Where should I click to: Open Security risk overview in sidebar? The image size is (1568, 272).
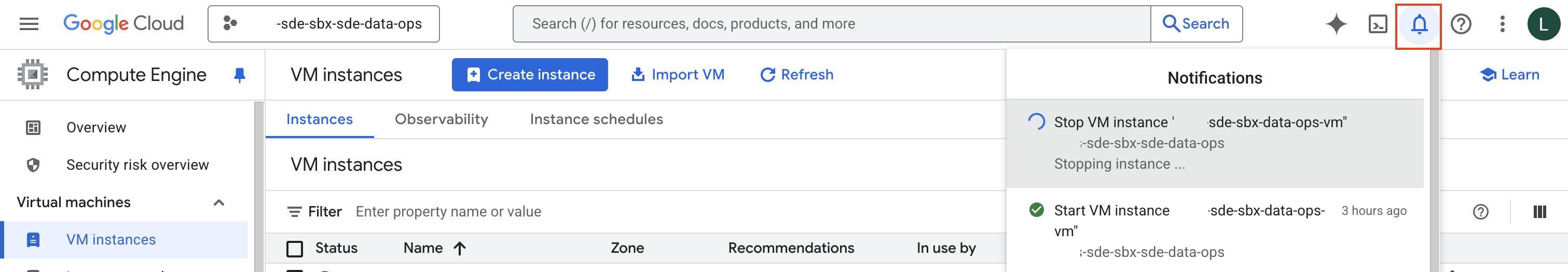coord(137,165)
